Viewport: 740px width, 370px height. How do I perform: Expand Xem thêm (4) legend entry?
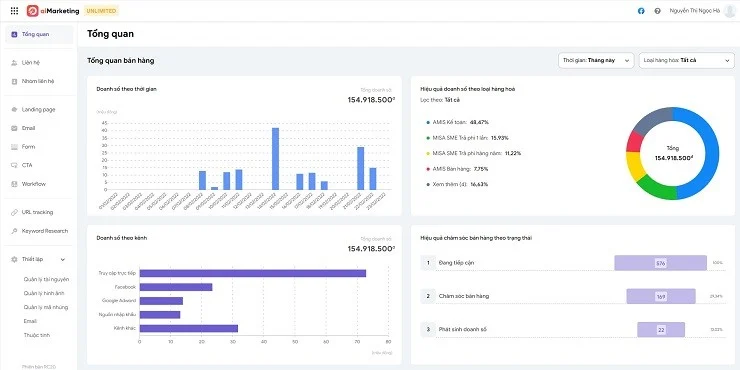click(457, 184)
